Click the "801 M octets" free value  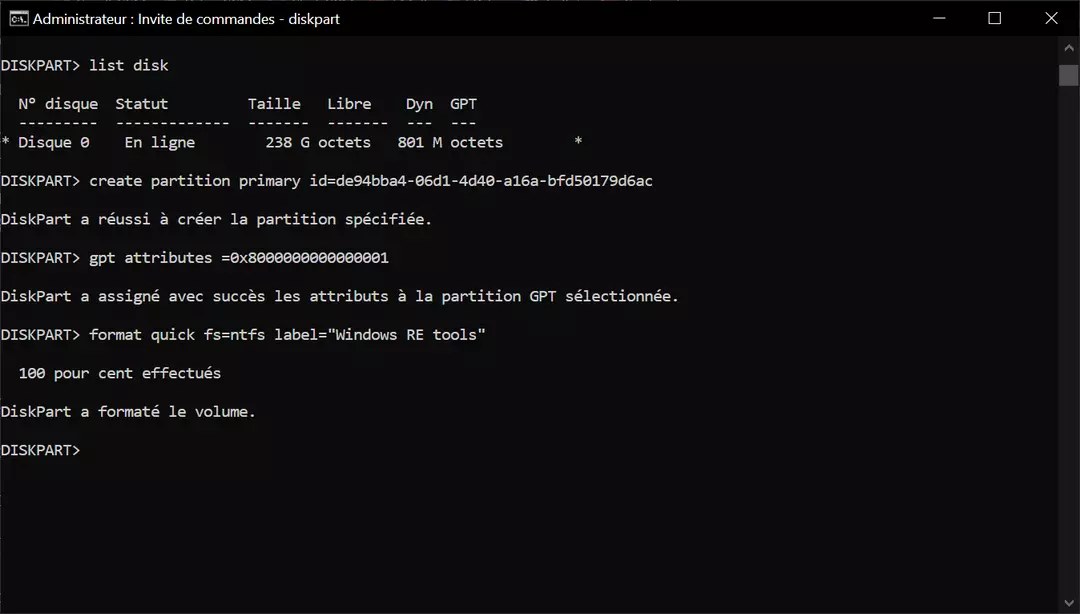click(450, 143)
